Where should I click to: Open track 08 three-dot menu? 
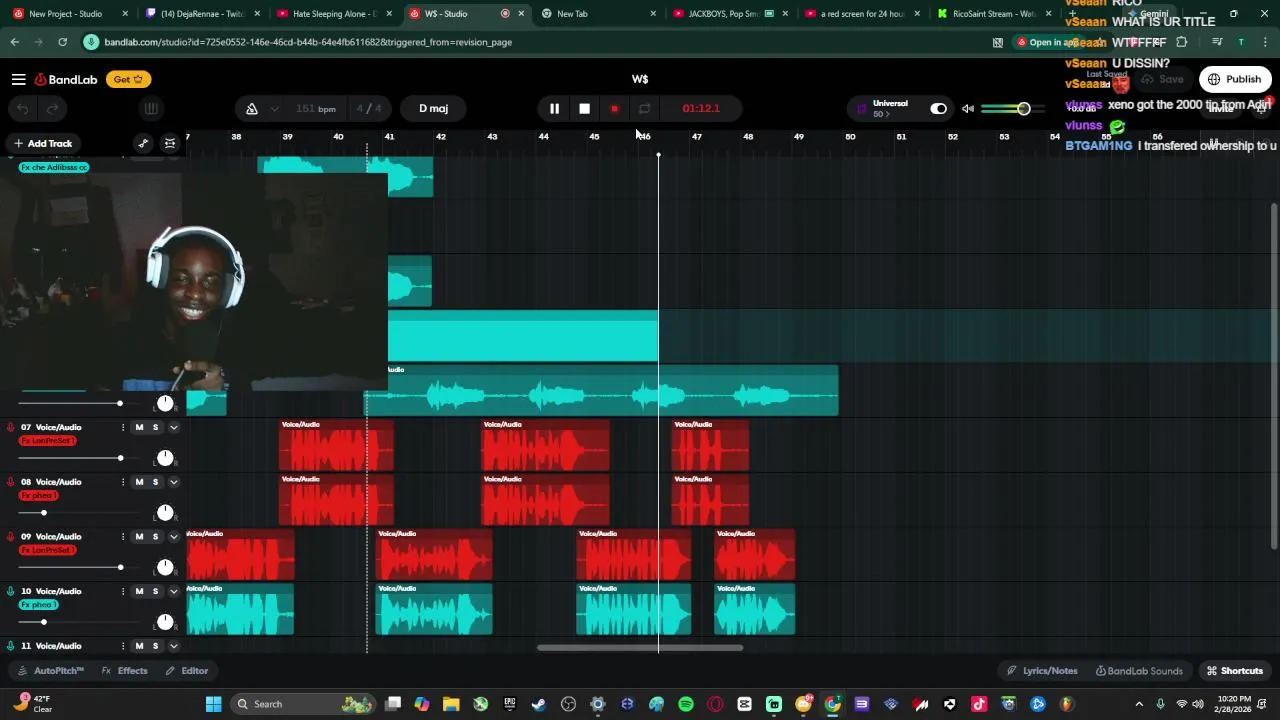click(123, 482)
